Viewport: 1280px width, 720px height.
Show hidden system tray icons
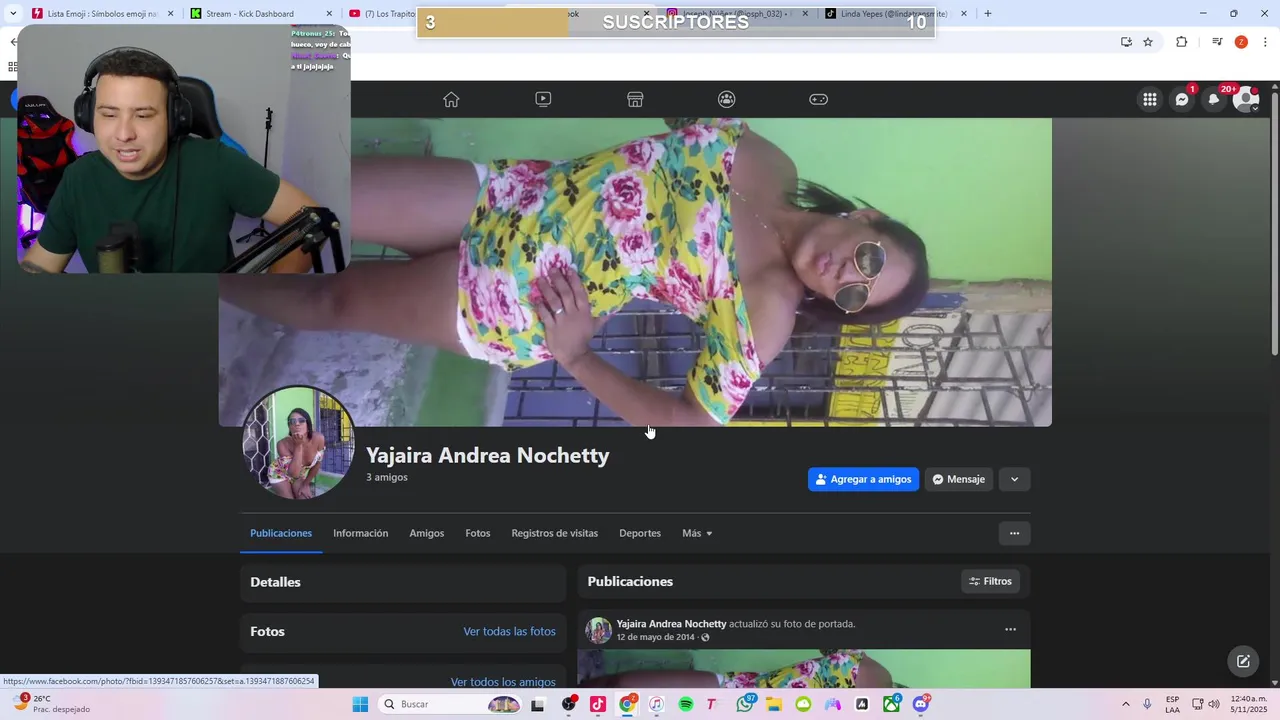pos(1125,704)
